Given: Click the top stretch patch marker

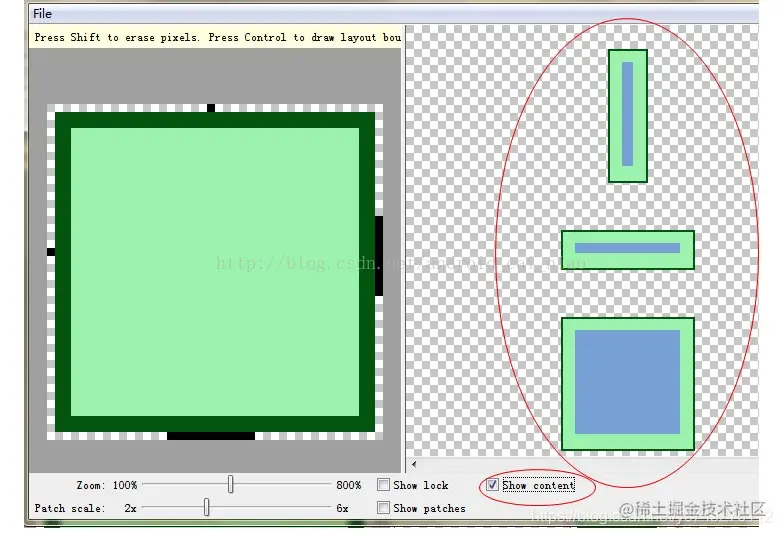Looking at the screenshot, I should [211, 108].
